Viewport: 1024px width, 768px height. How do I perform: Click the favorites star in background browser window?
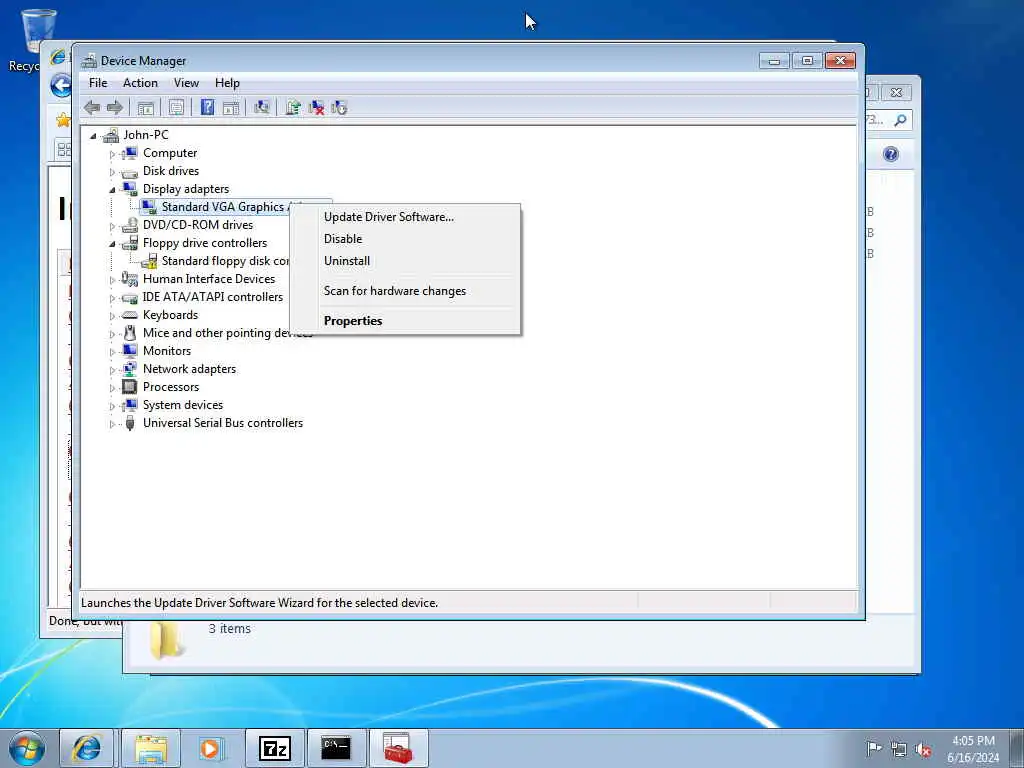[x=63, y=120]
